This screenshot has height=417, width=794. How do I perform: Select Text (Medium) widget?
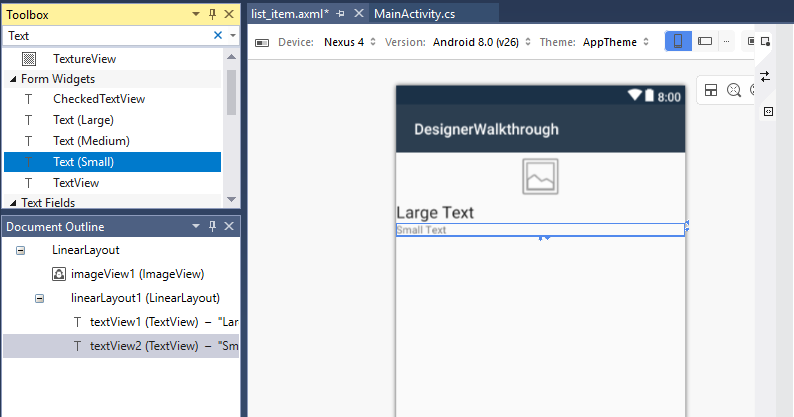(x=112, y=141)
